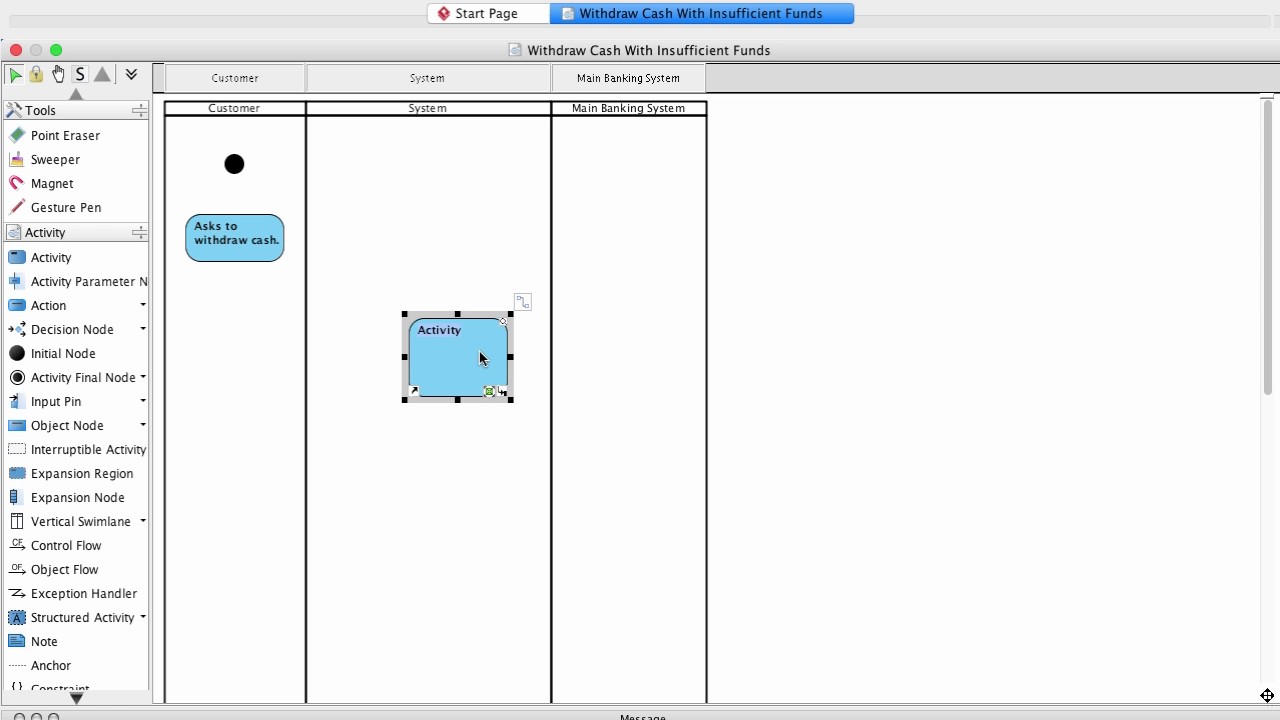Click the System swimlane header tab

428,78
